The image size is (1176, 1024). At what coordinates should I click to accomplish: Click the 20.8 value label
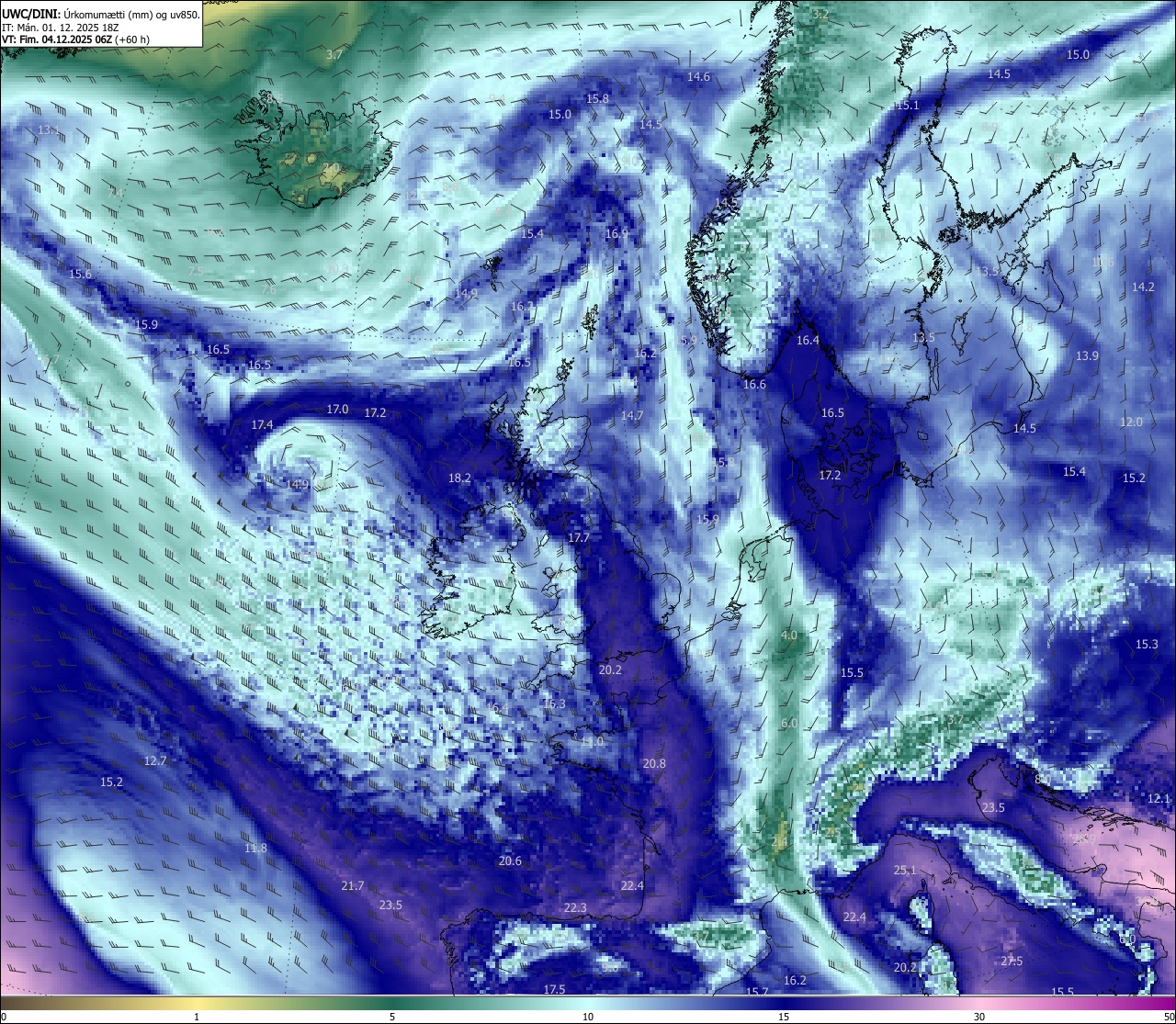click(x=654, y=763)
